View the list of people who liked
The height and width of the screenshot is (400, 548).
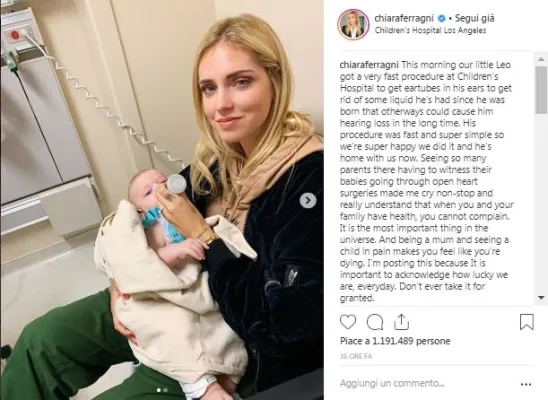tap(395, 341)
